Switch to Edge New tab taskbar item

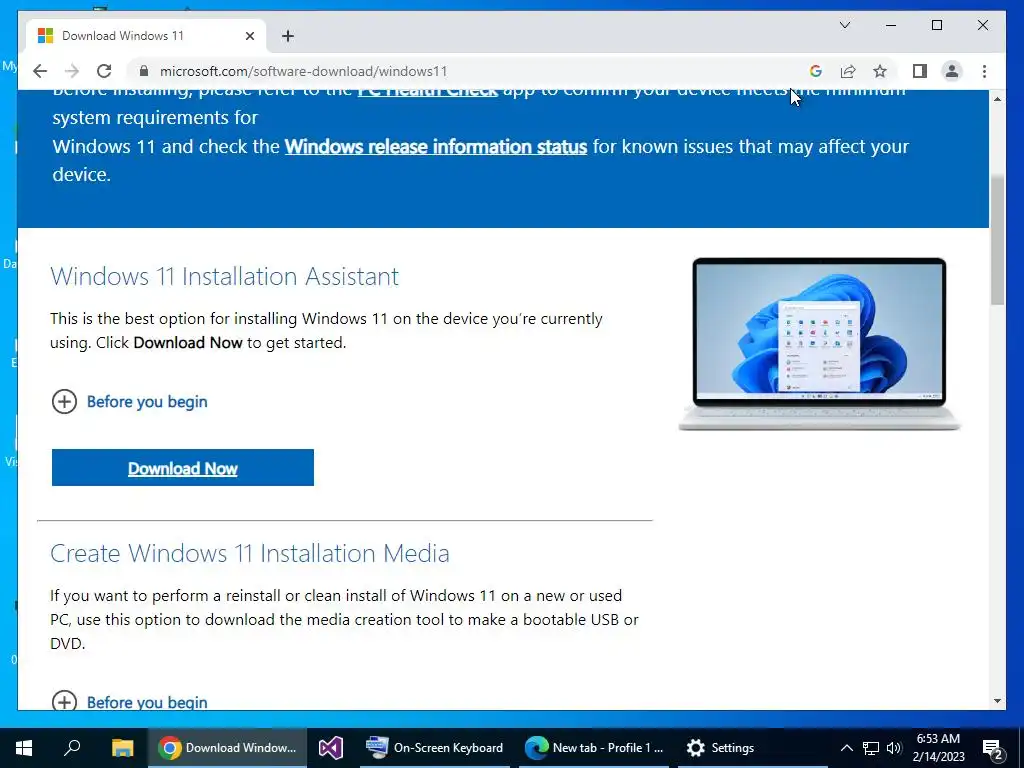click(594, 748)
